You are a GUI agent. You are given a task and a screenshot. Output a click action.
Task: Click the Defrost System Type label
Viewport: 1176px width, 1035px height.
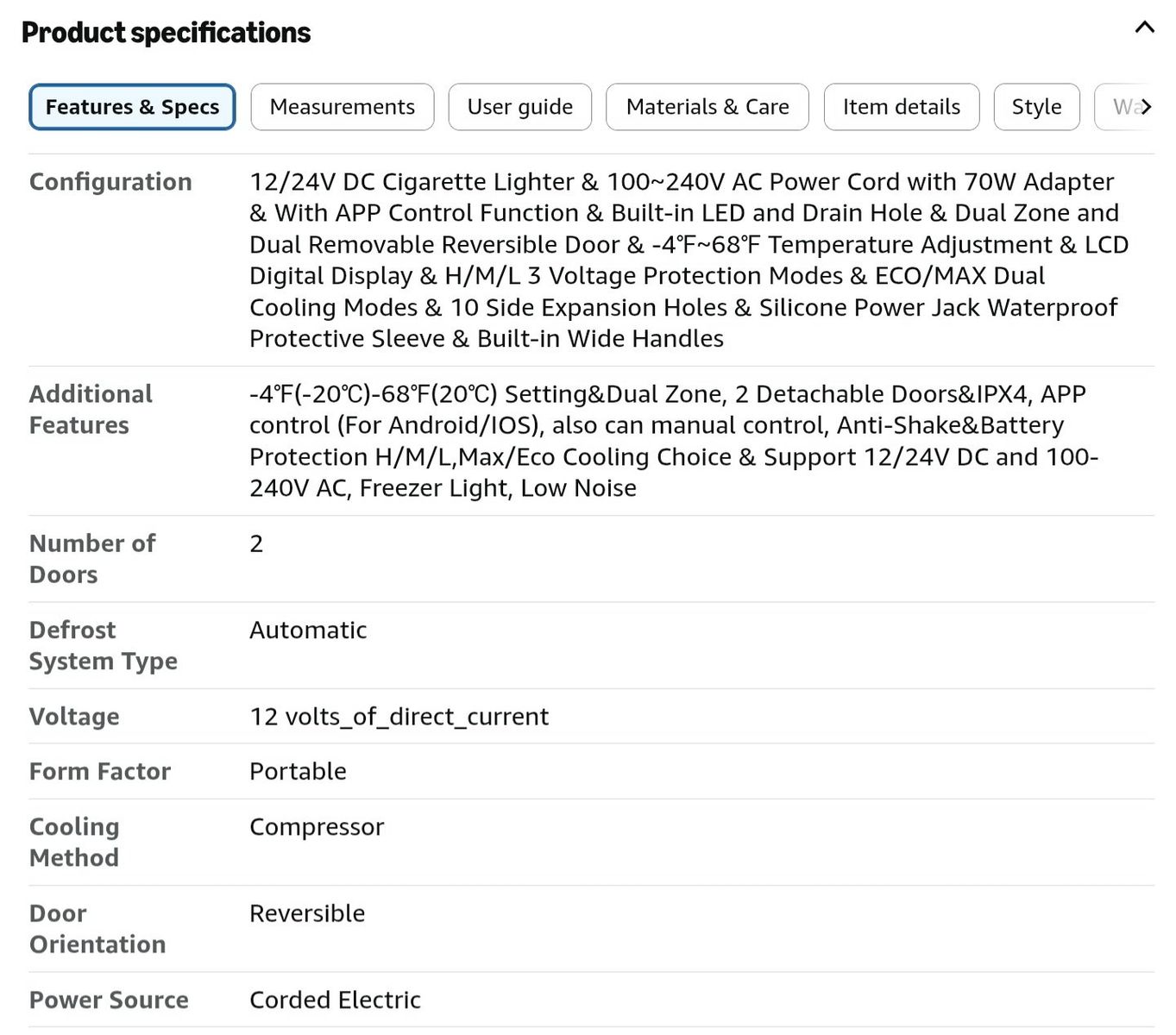104,645
